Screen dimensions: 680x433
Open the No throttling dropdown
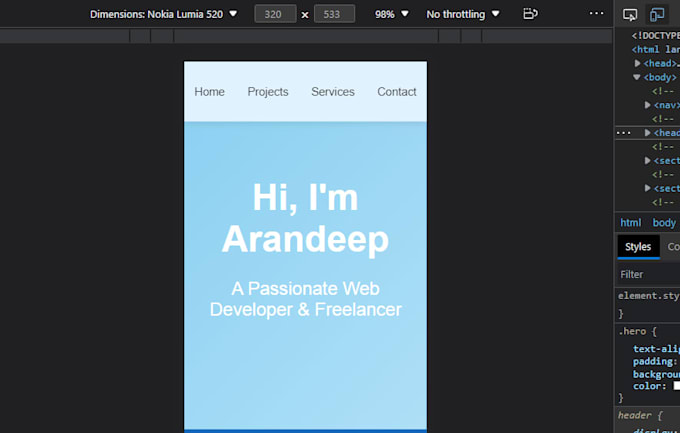(463, 14)
